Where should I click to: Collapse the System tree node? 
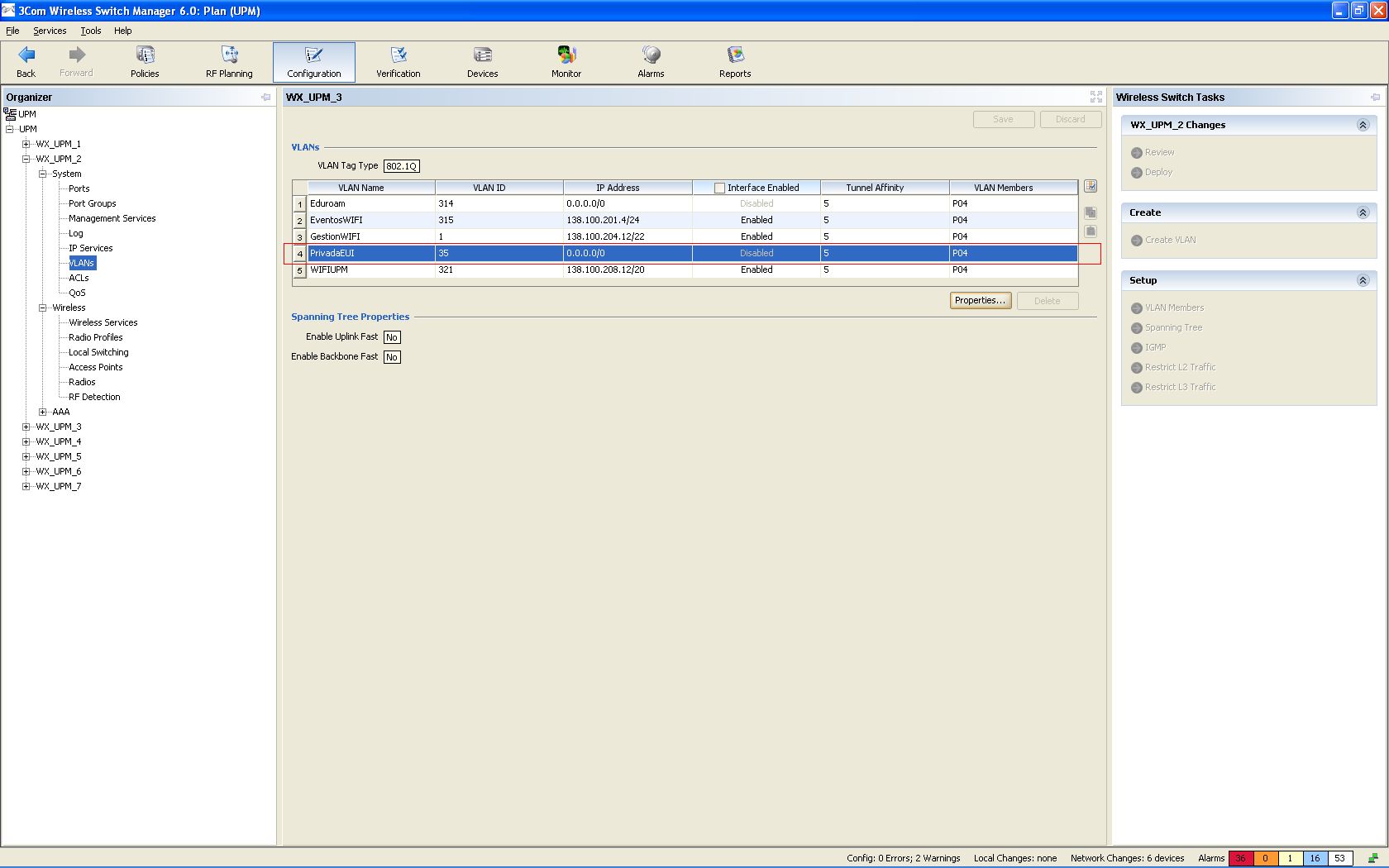[42, 174]
